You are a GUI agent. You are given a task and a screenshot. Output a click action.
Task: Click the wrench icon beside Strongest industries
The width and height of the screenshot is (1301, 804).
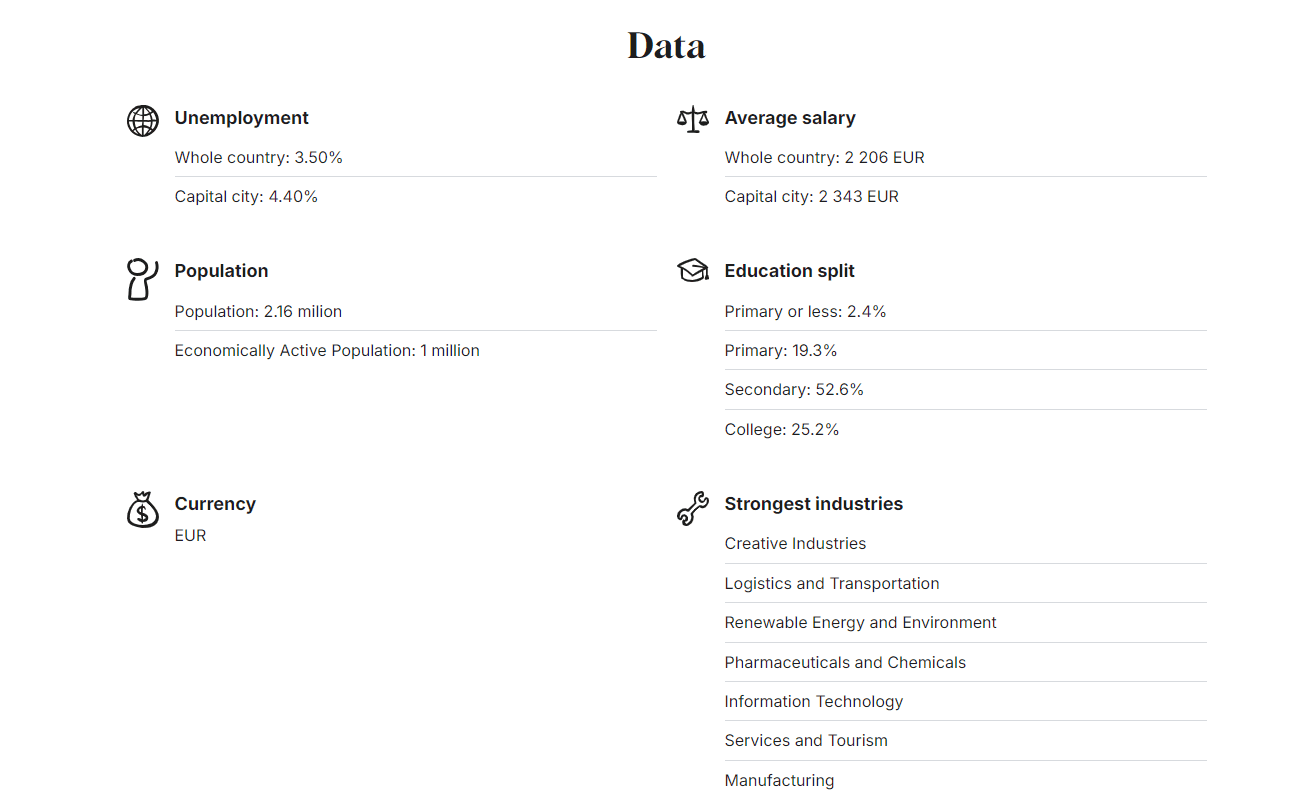point(692,509)
